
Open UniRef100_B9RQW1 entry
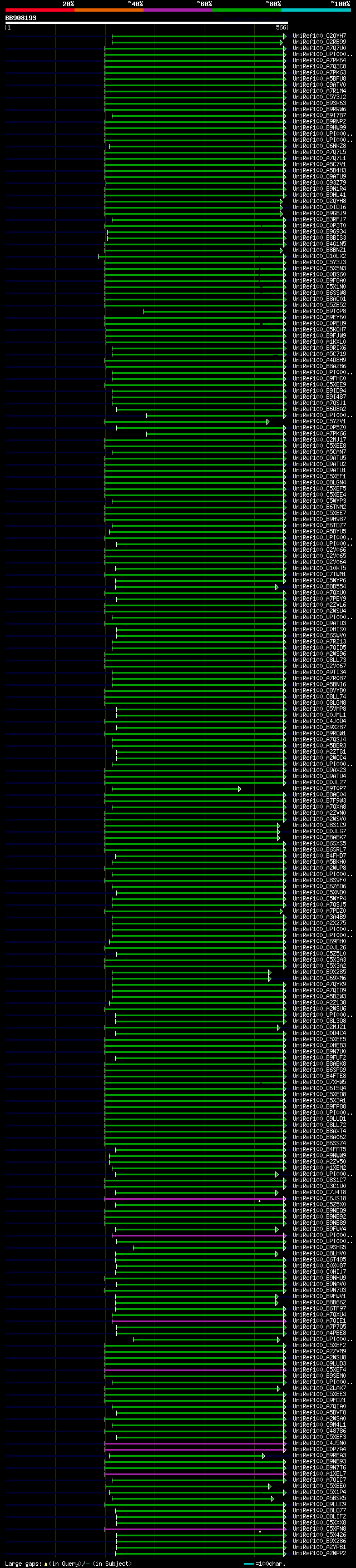pos(319,734)
